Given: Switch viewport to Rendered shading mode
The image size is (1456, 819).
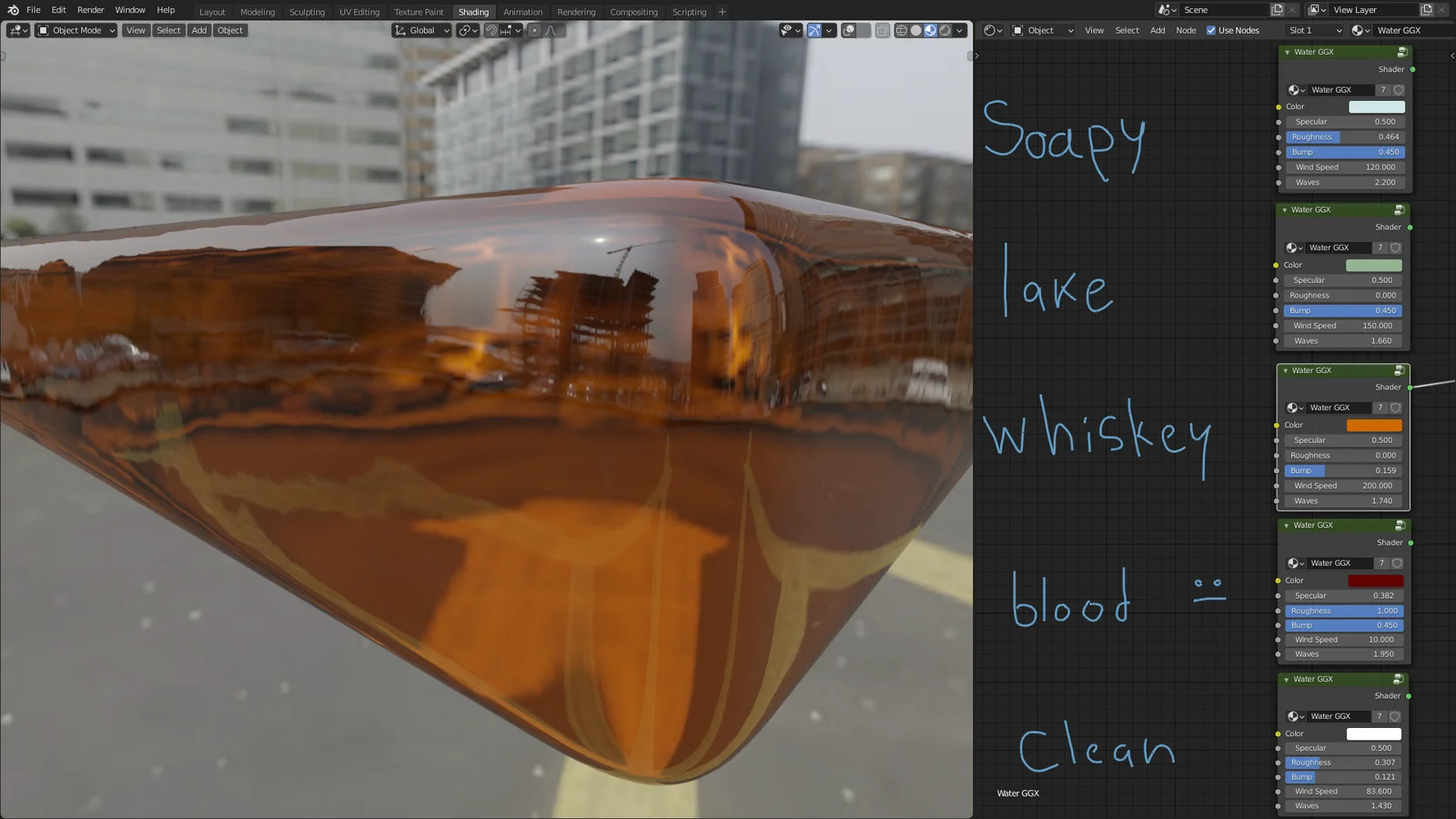Looking at the screenshot, I should pyautogui.click(x=945, y=30).
